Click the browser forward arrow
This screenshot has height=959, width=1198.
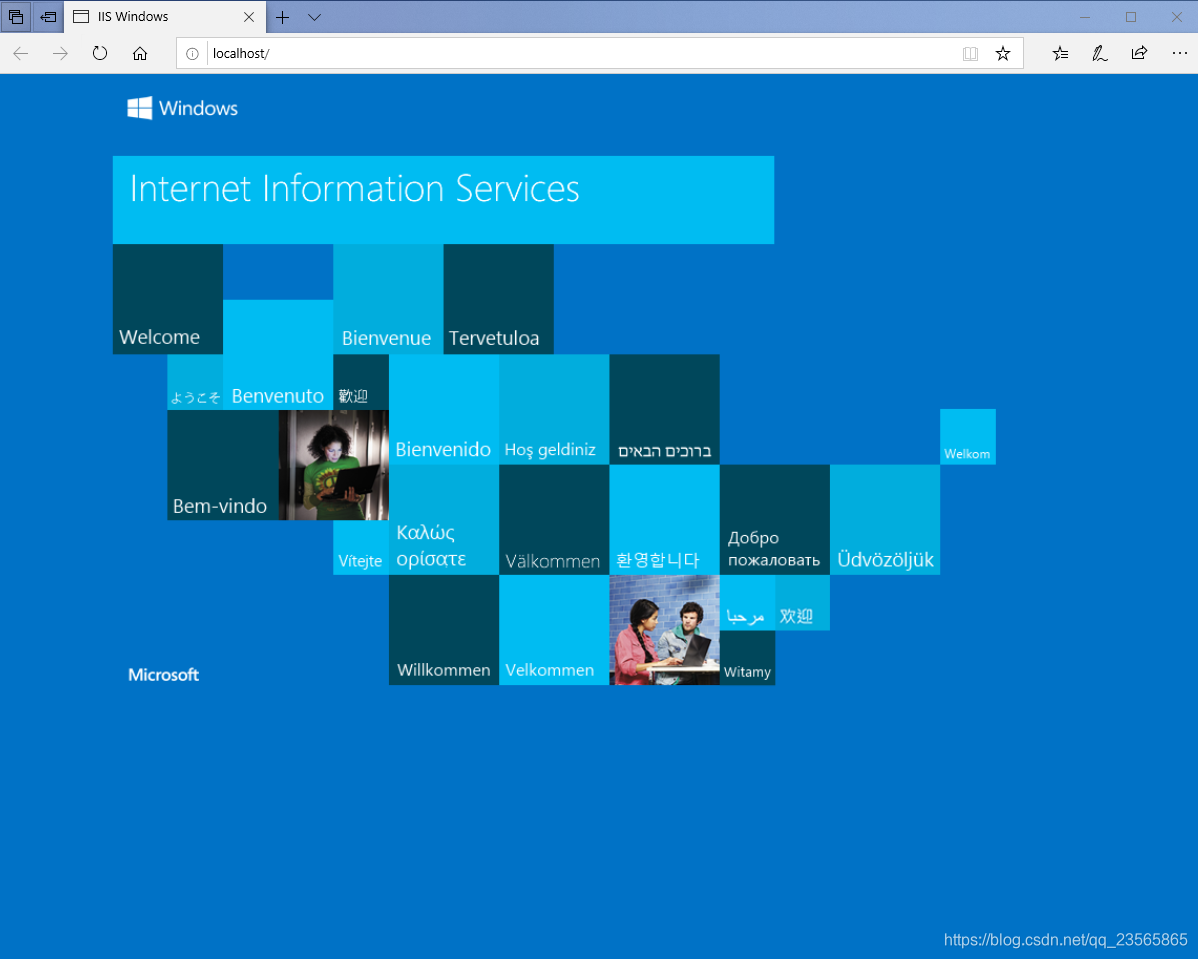pyautogui.click(x=60, y=53)
